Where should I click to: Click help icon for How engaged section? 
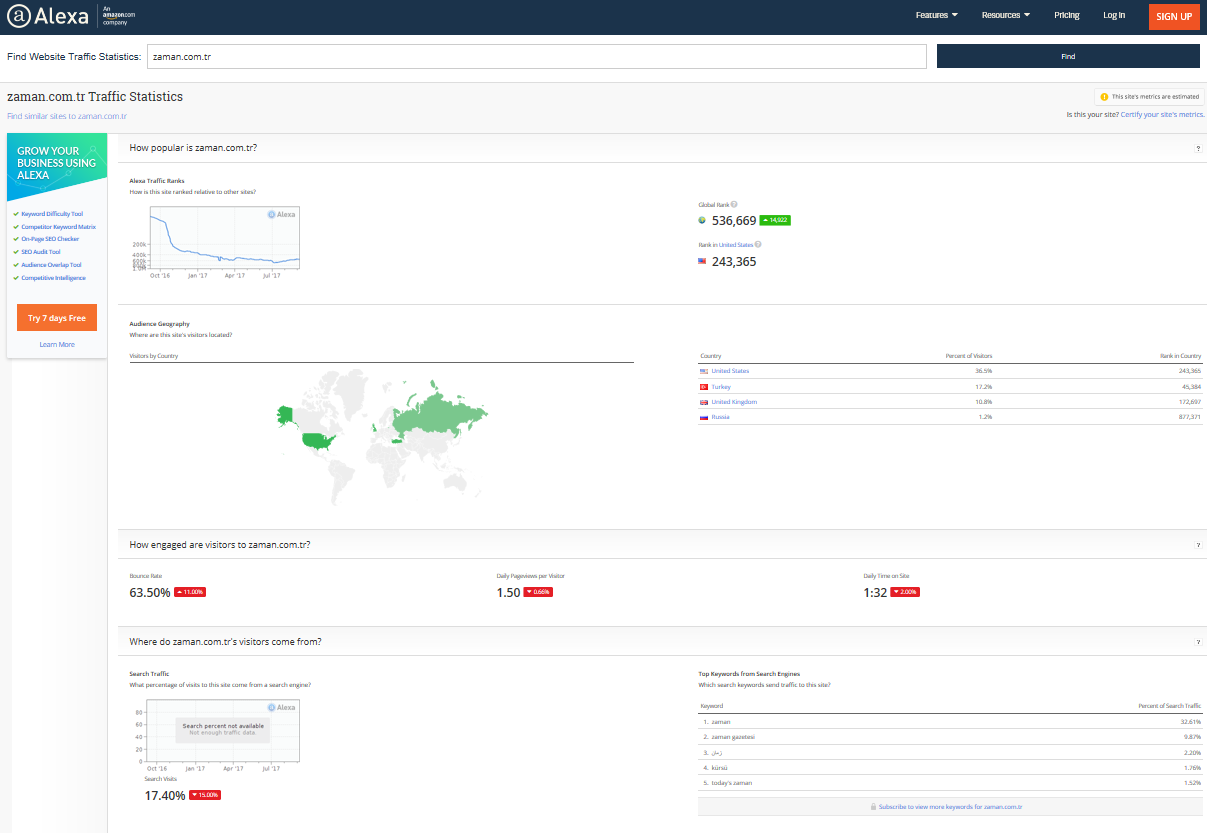[1198, 545]
